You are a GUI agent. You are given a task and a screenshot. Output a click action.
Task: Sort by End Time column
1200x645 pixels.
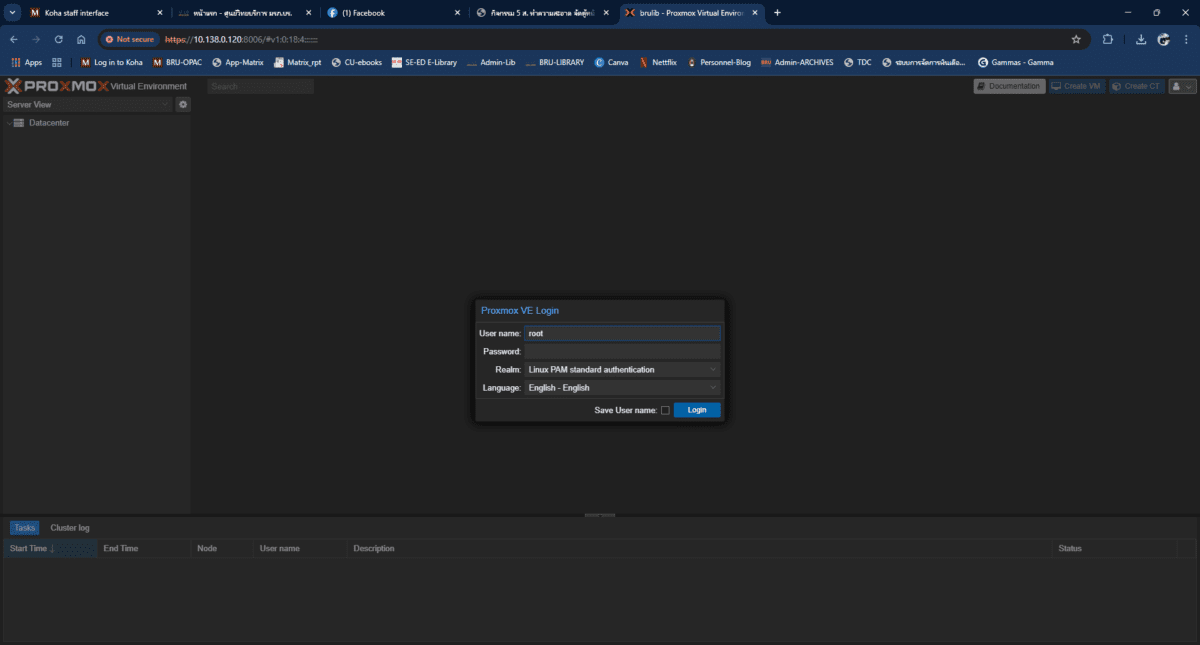[144, 548]
